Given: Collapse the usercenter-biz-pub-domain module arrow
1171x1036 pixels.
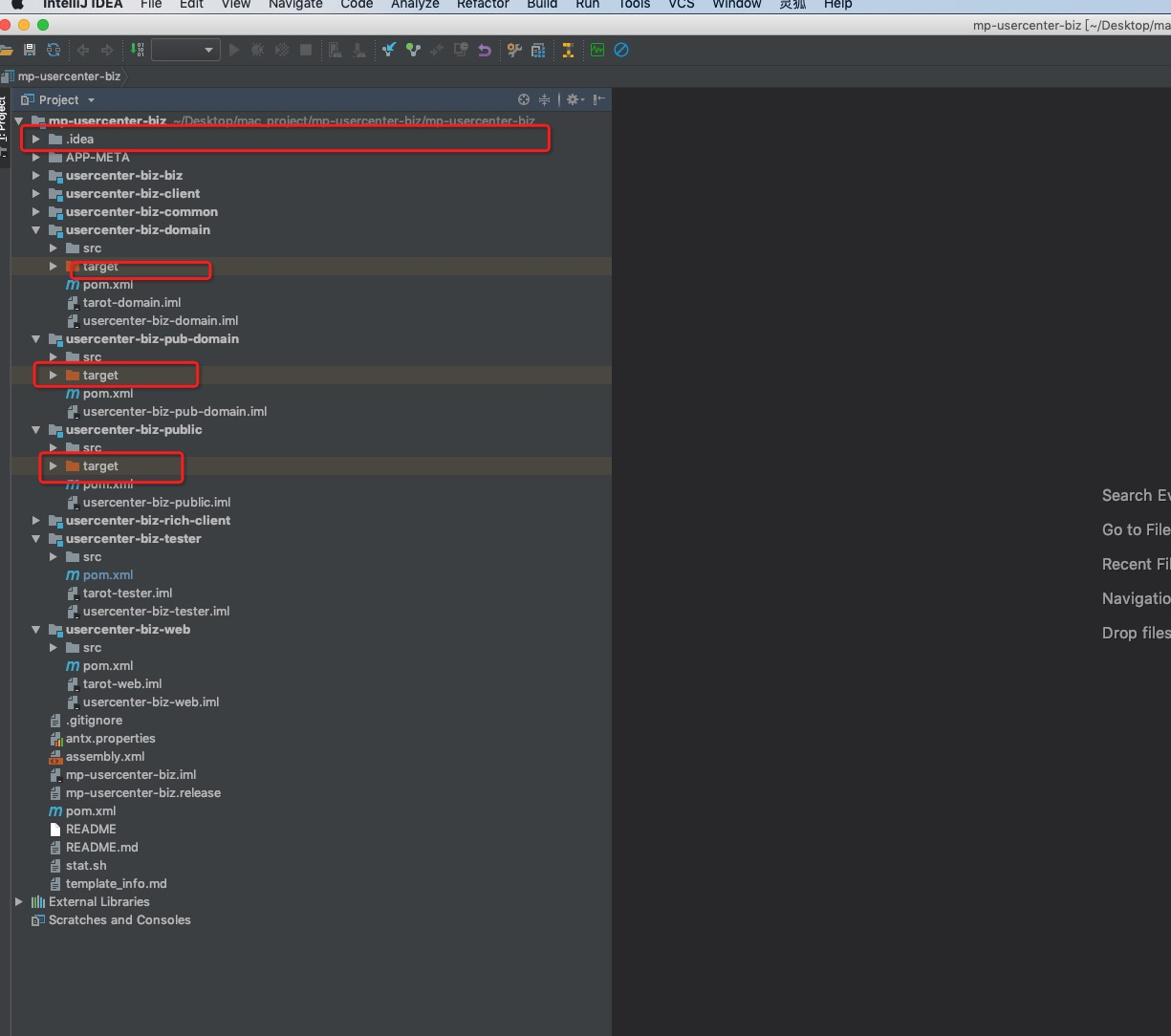Looking at the screenshot, I should click(36, 338).
